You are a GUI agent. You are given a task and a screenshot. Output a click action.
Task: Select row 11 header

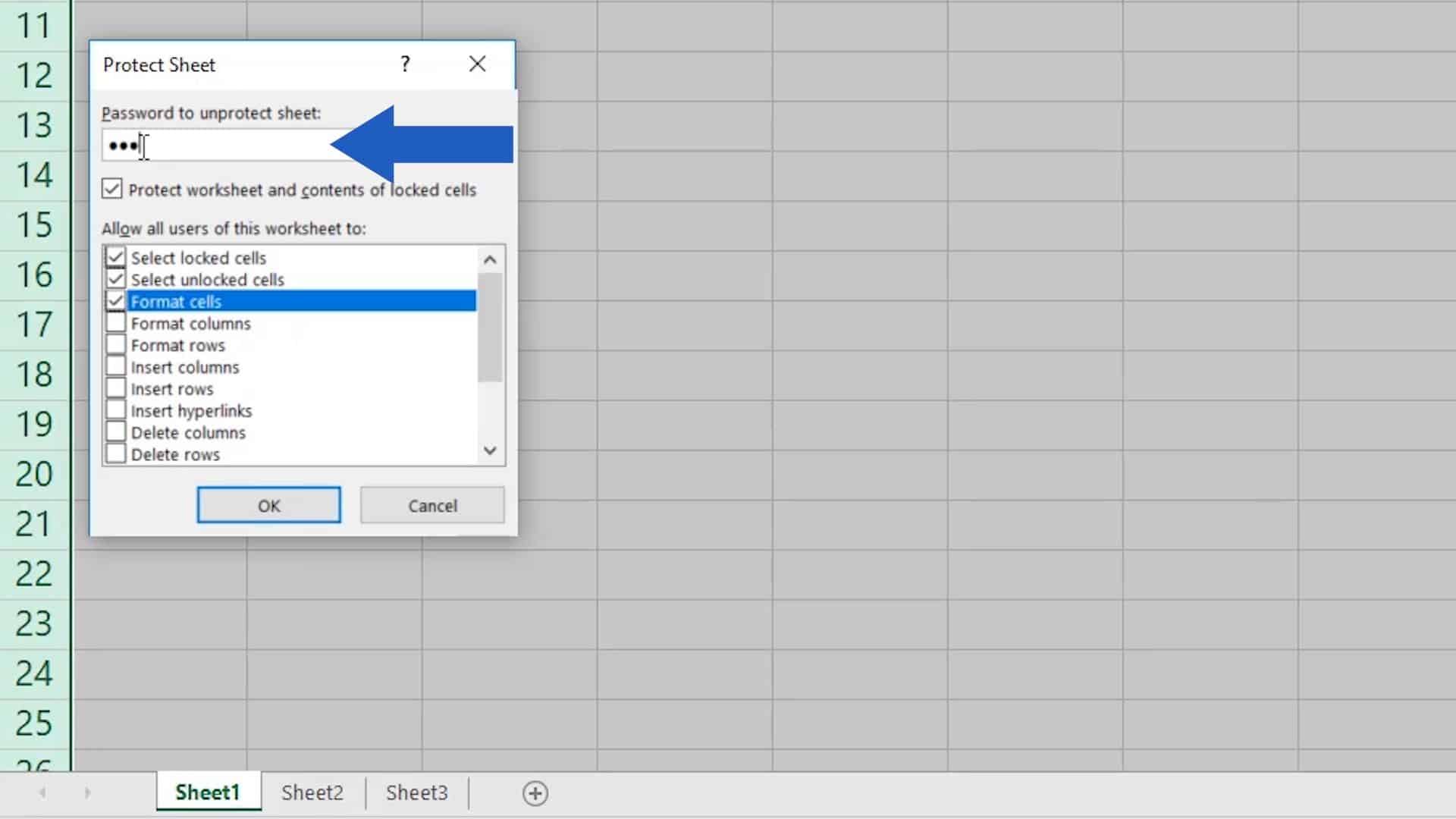pyautogui.click(x=35, y=26)
